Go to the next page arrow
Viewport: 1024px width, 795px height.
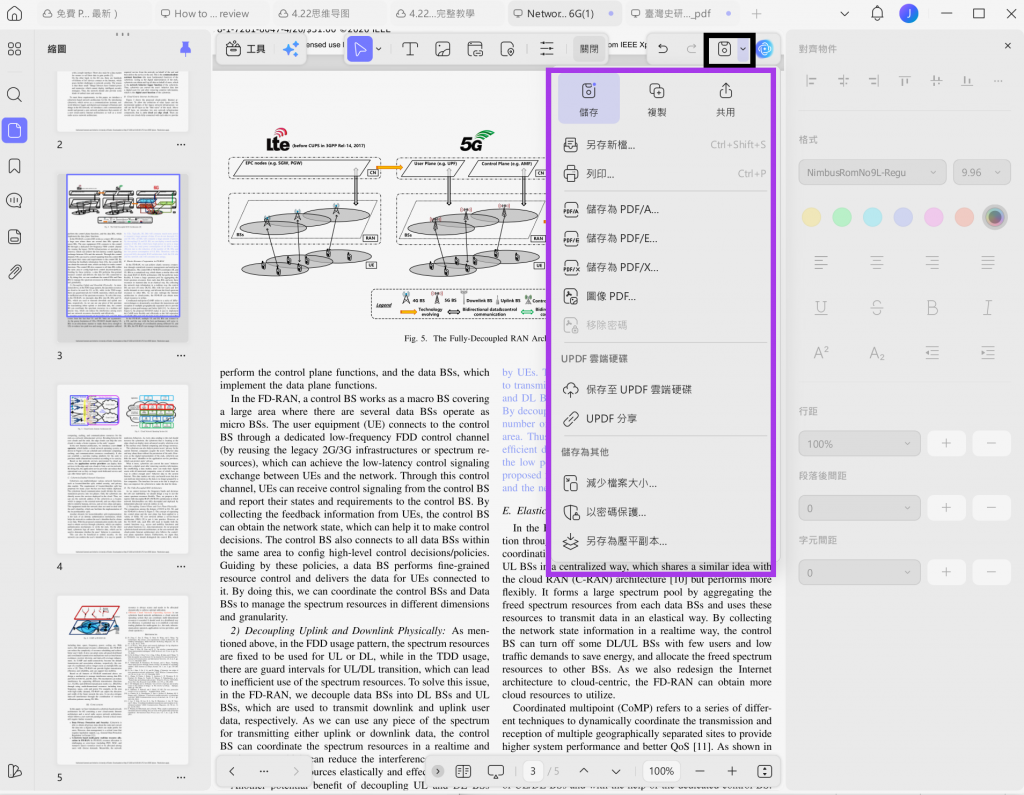click(x=616, y=771)
